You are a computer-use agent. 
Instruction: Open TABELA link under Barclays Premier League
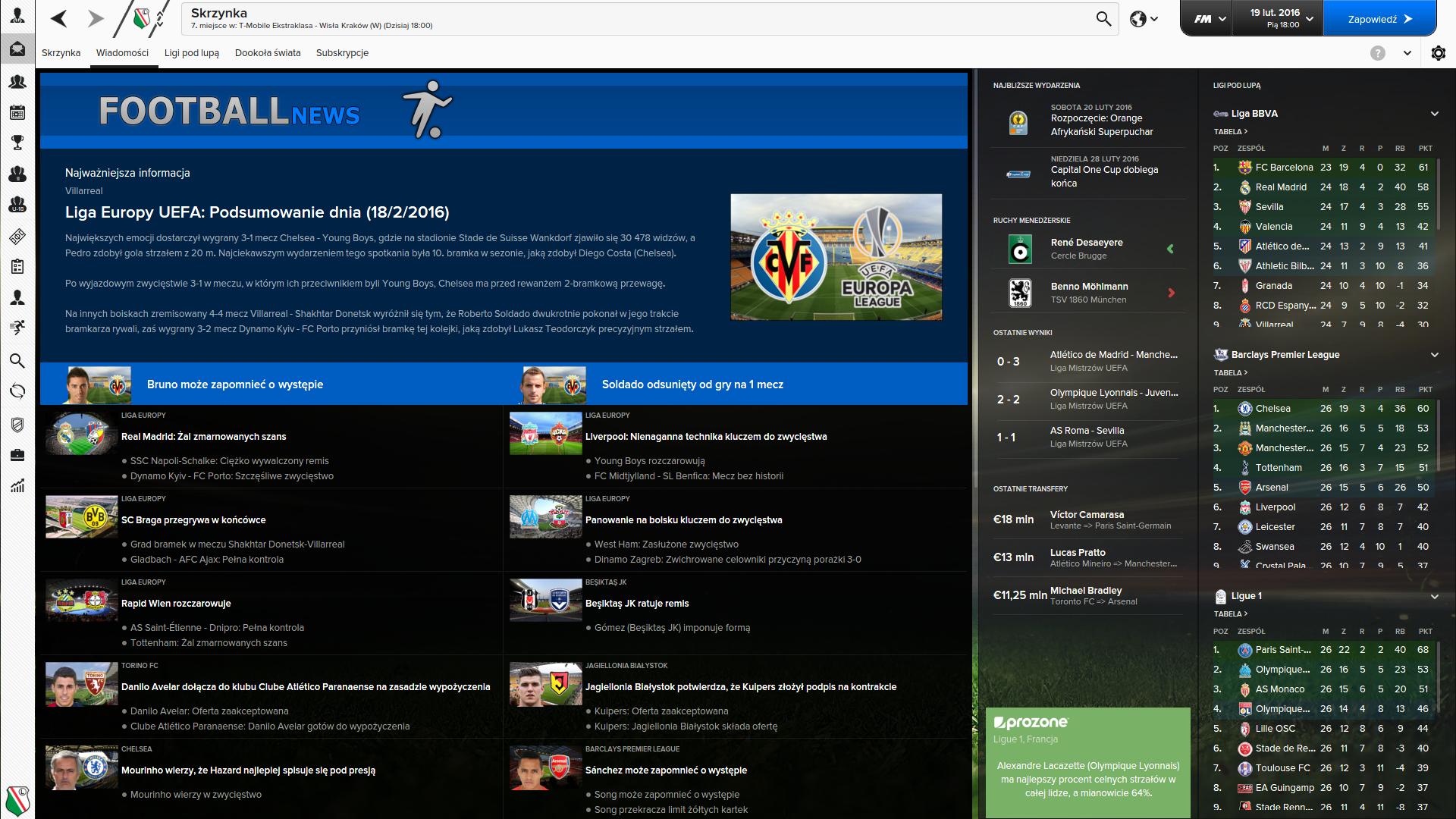tap(1230, 373)
